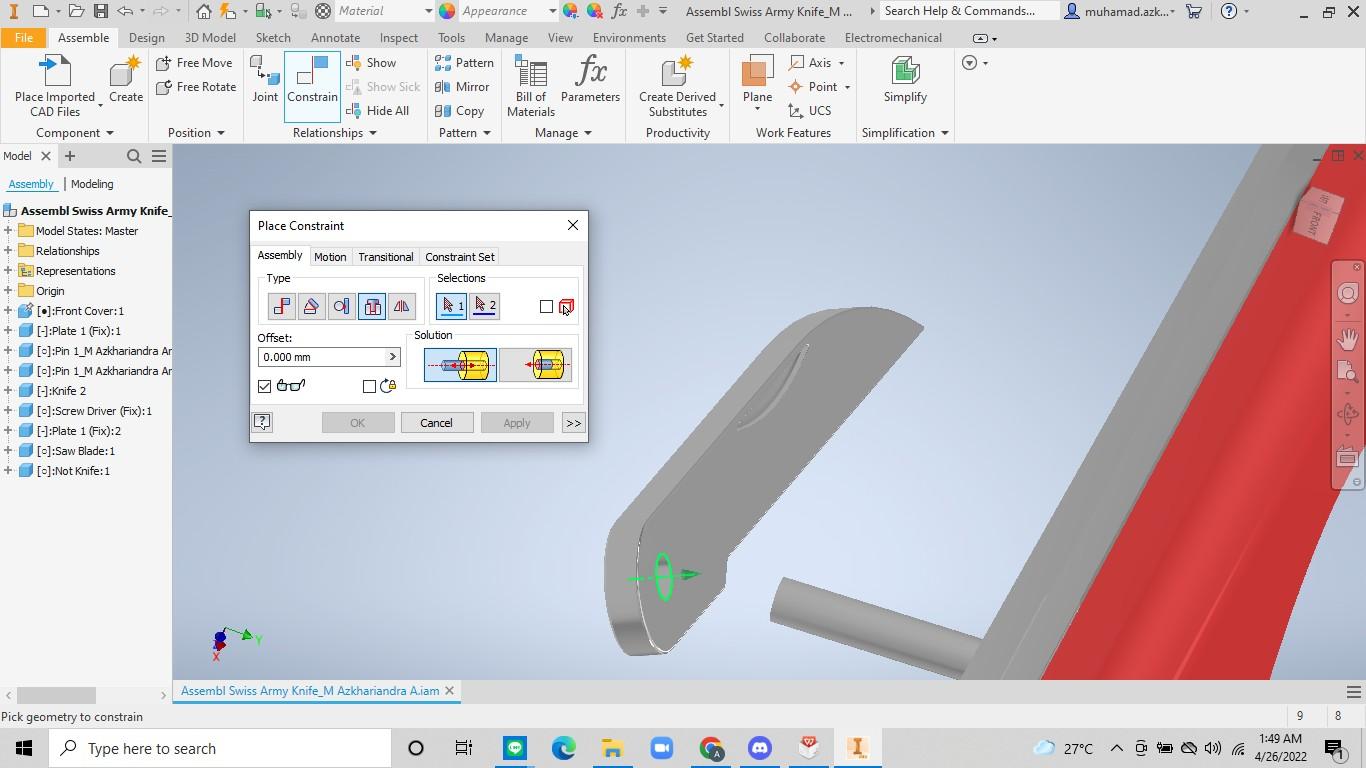
Task: Expand Saw Blade:1 tree node
Action: (8, 451)
